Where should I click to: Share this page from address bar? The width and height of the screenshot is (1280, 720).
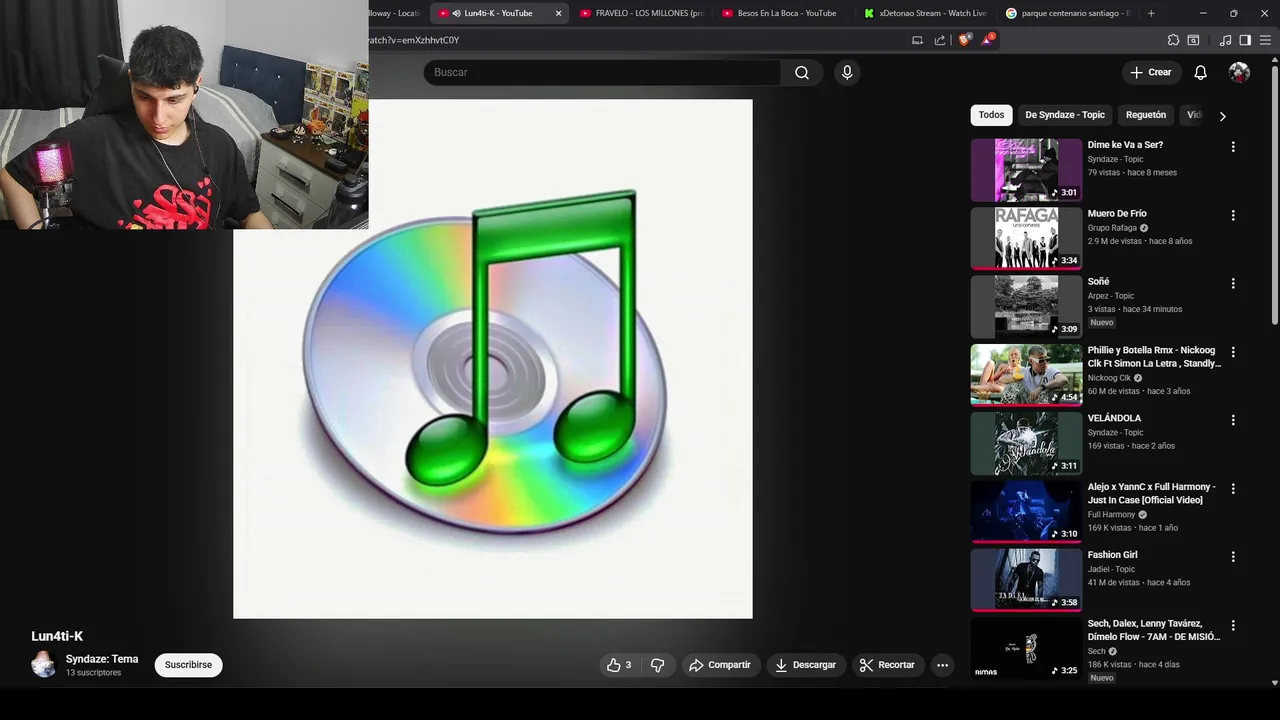point(940,40)
